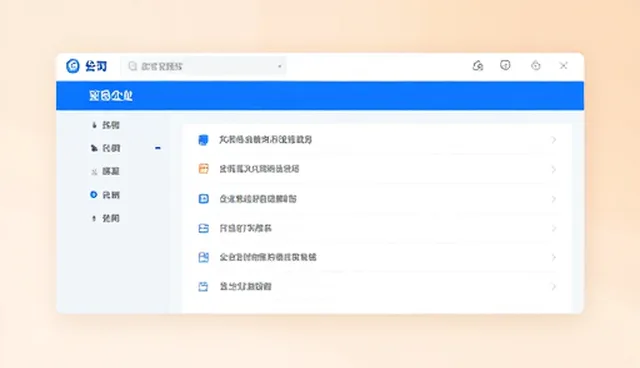Click the bell-like icon beside the close button
Screen dimensions: 640x368
[536, 65]
